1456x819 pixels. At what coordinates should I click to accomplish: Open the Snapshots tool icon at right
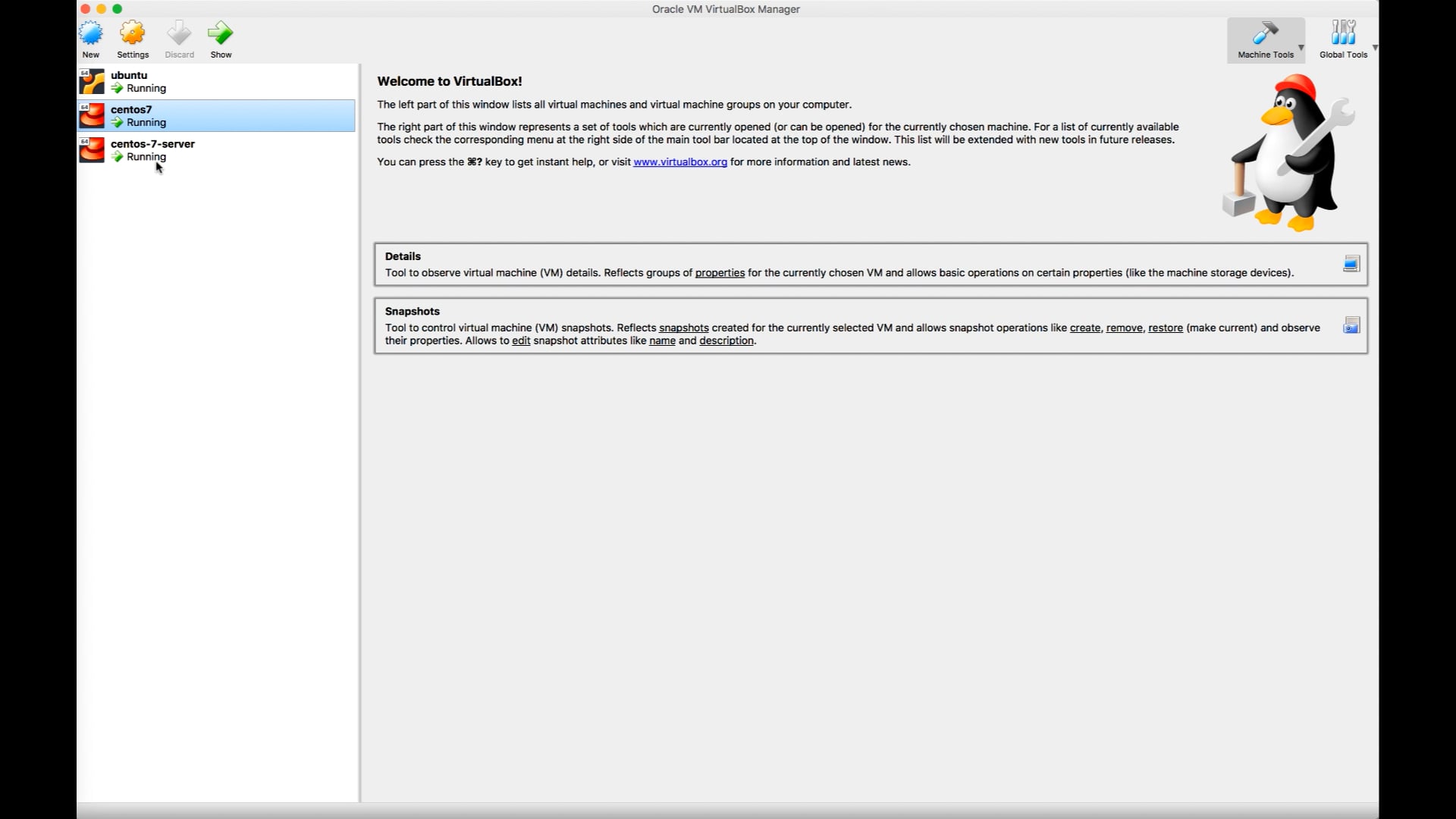point(1351,326)
